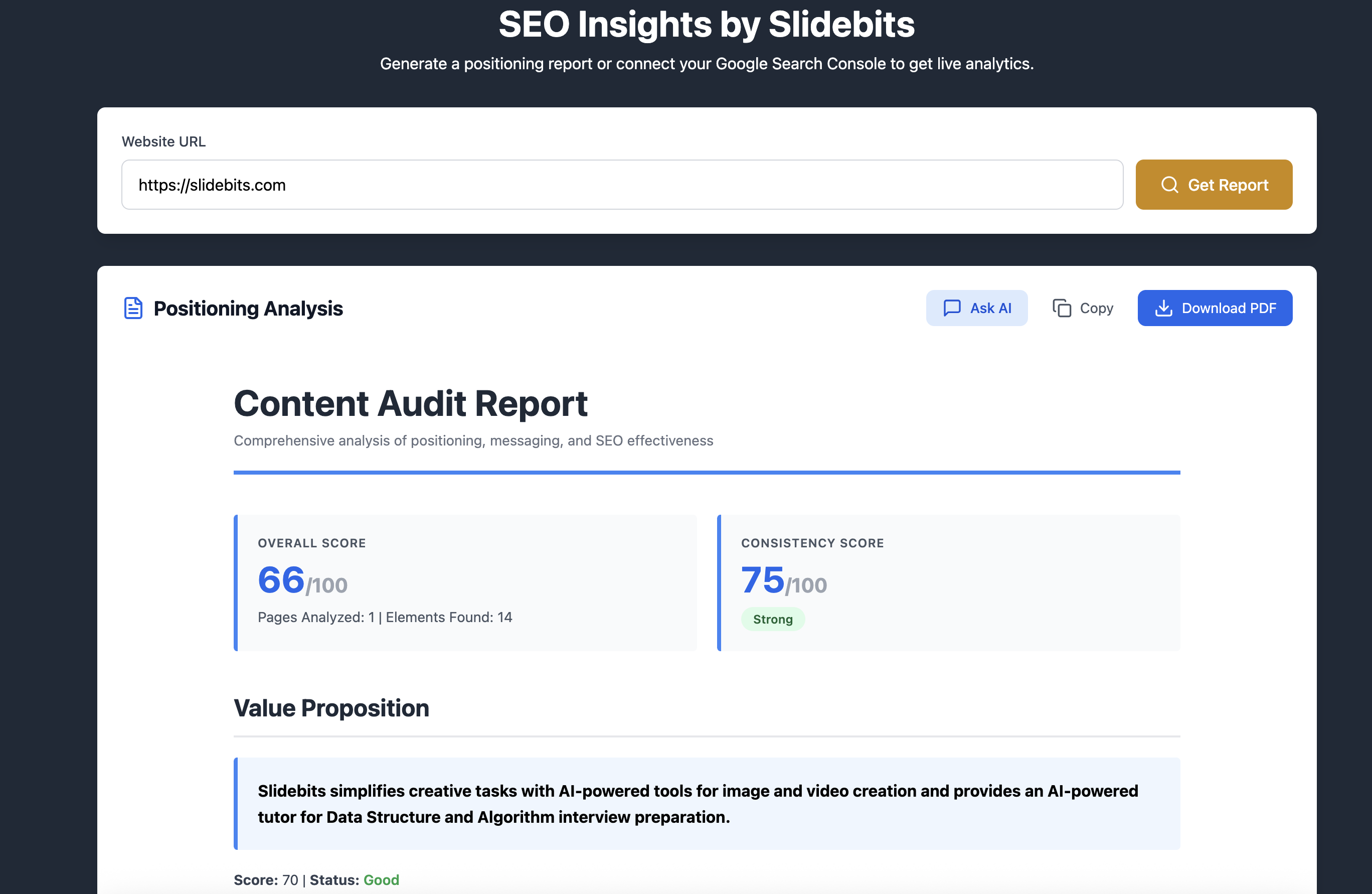Expand the Content Audit Report section
1372x894 pixels.
tap(411, 403)
